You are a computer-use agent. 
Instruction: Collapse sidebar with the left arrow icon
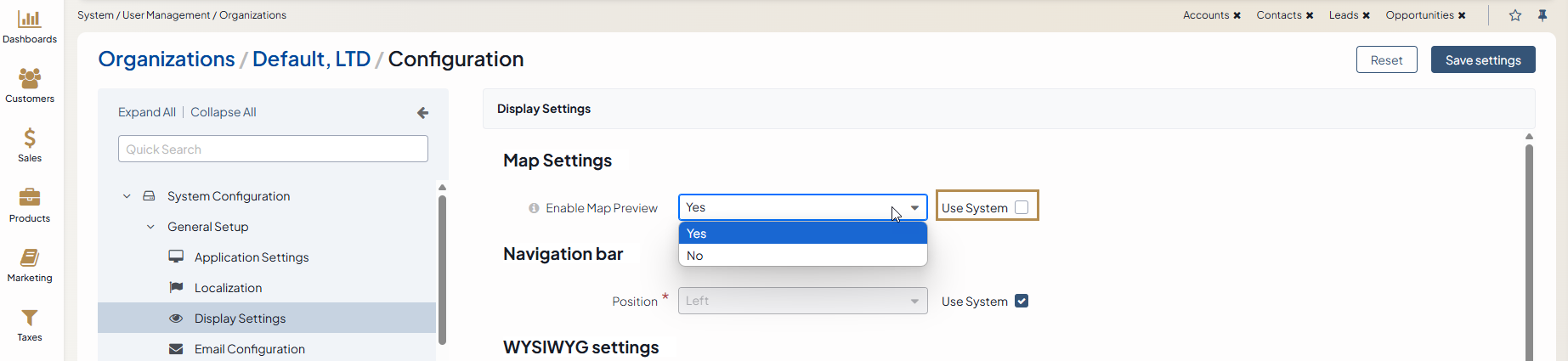click(422, 112)
